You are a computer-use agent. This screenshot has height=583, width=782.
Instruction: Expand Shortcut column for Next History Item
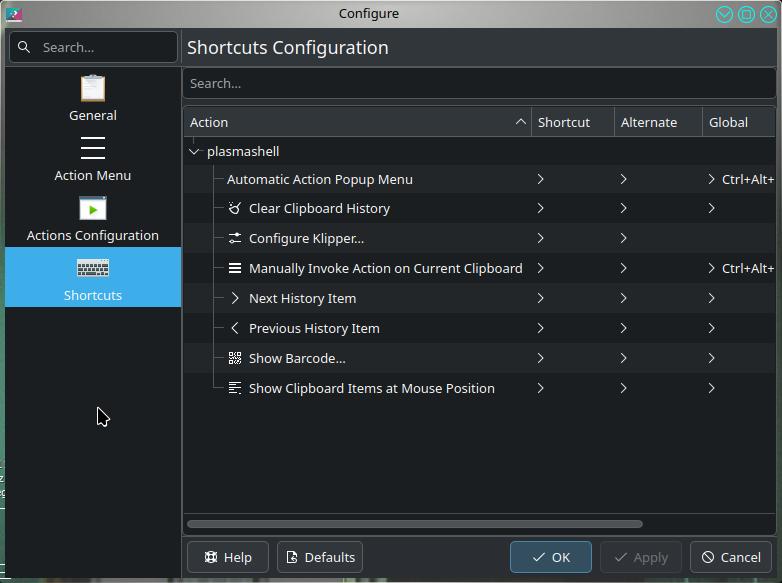tap(540, 298)
